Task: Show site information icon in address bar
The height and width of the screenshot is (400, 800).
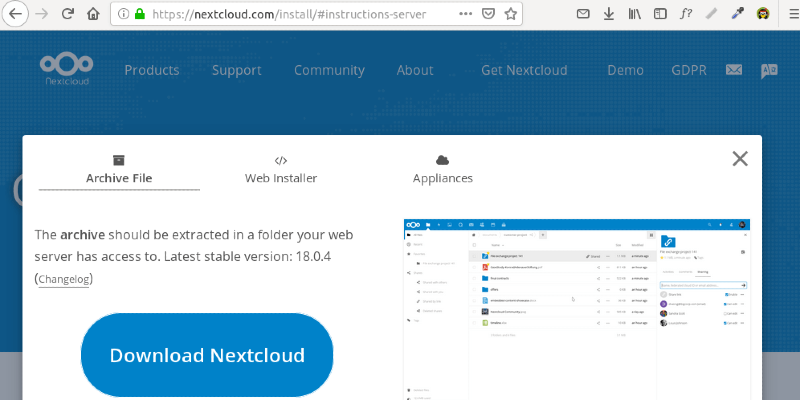Action: click(x=123, y=14)
